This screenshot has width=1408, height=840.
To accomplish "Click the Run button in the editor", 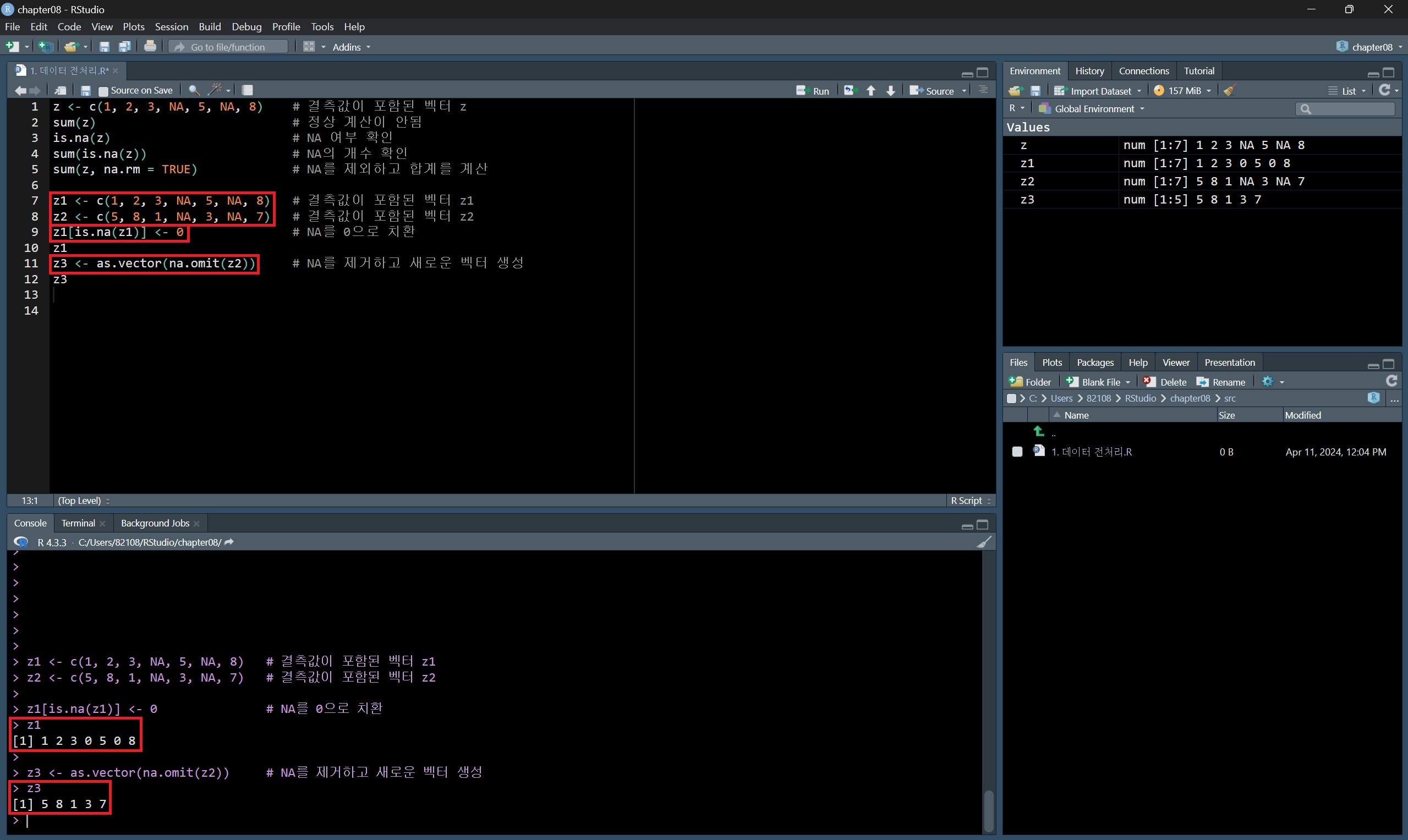I will 813,91.
